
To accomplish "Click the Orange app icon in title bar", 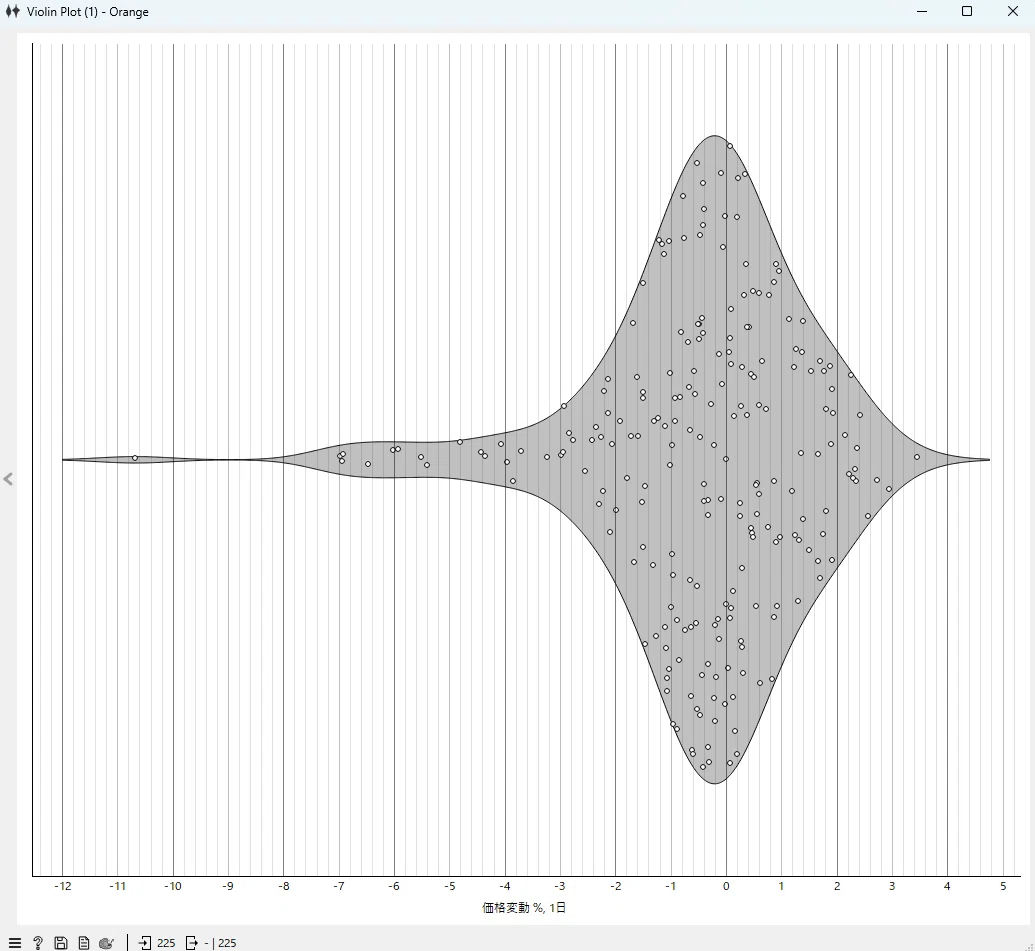I will [13, 11].
